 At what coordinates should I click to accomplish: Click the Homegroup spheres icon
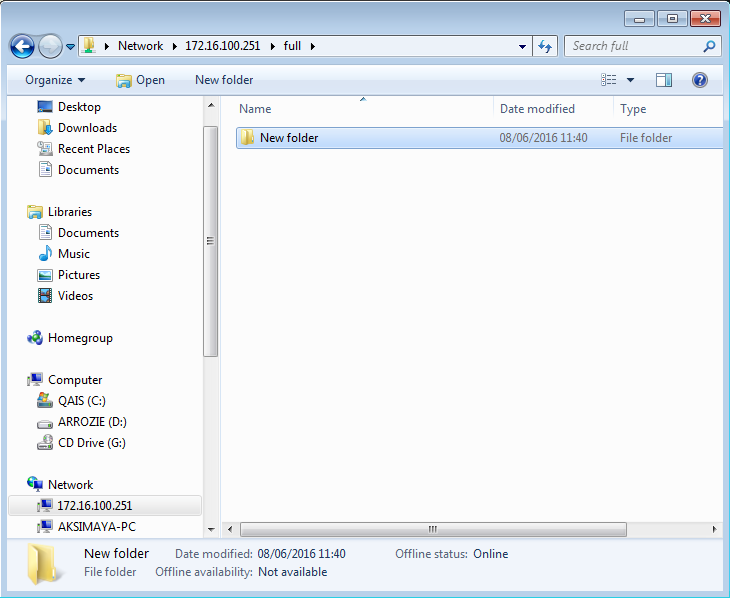(x=35, y=338)
